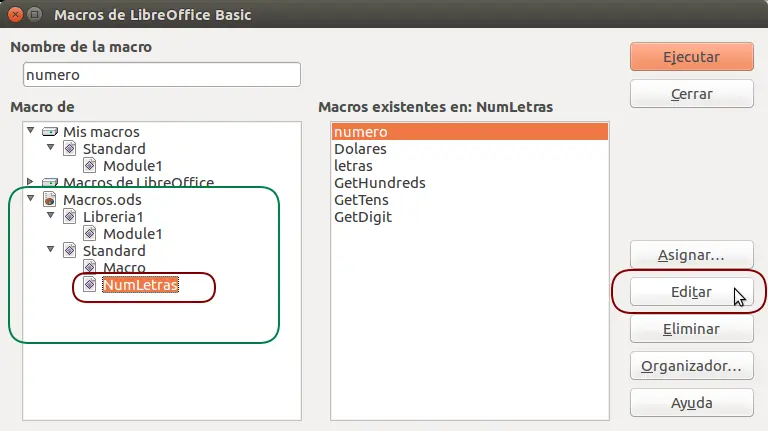Click the icon beside the Macro module
Screen dimensions: 768x431
(x=90, y=267)
